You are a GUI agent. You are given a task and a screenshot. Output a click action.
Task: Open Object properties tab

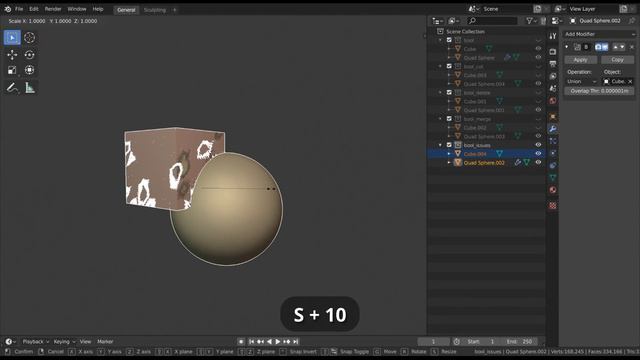point(553,117)
